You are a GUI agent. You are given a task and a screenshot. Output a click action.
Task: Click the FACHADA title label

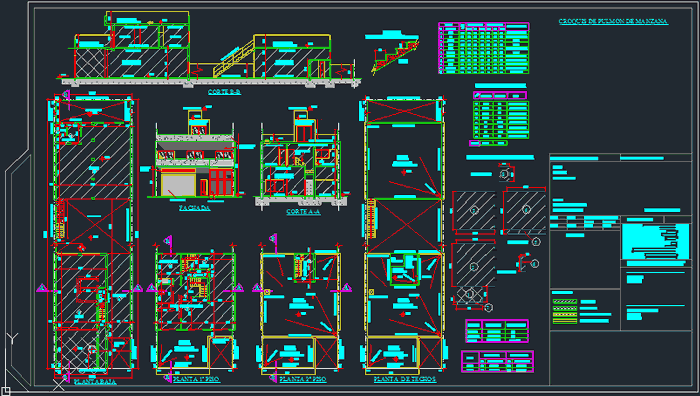(195, 208)
